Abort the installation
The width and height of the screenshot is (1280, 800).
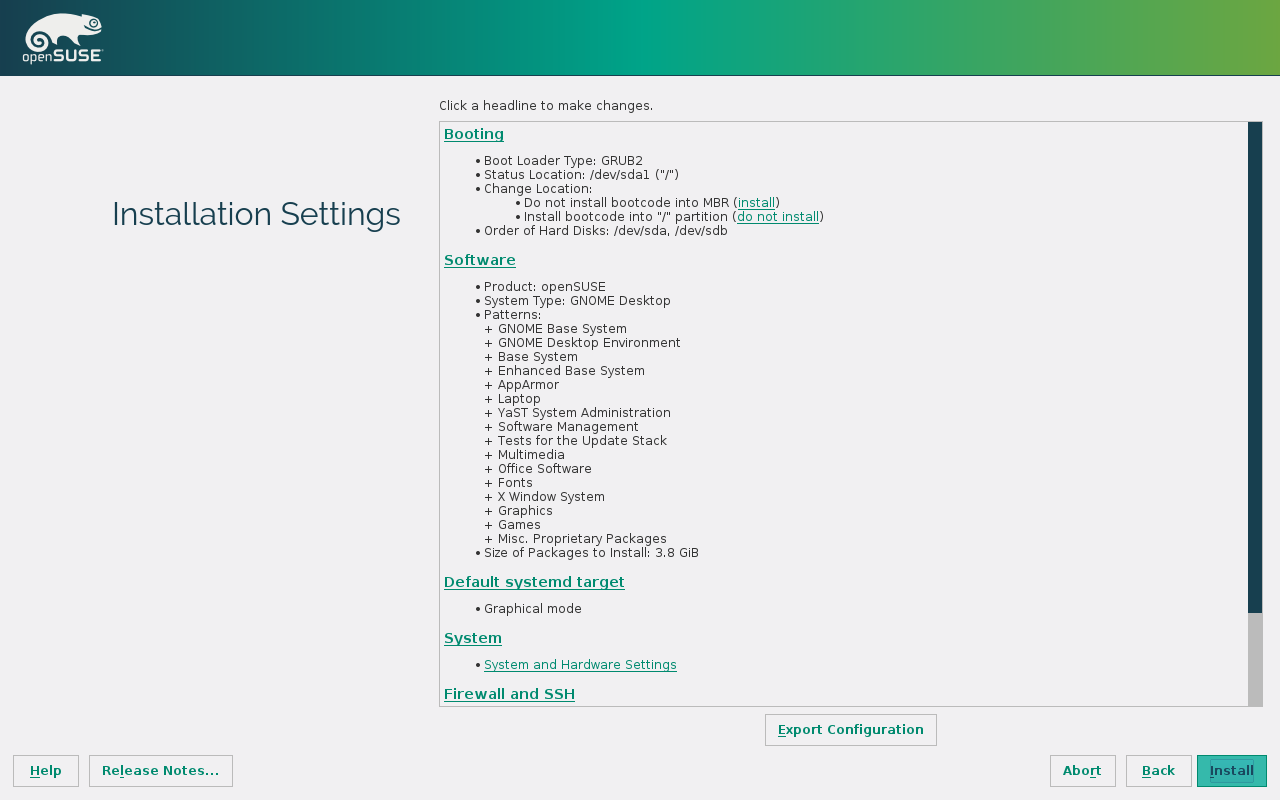coord(1082,771)
